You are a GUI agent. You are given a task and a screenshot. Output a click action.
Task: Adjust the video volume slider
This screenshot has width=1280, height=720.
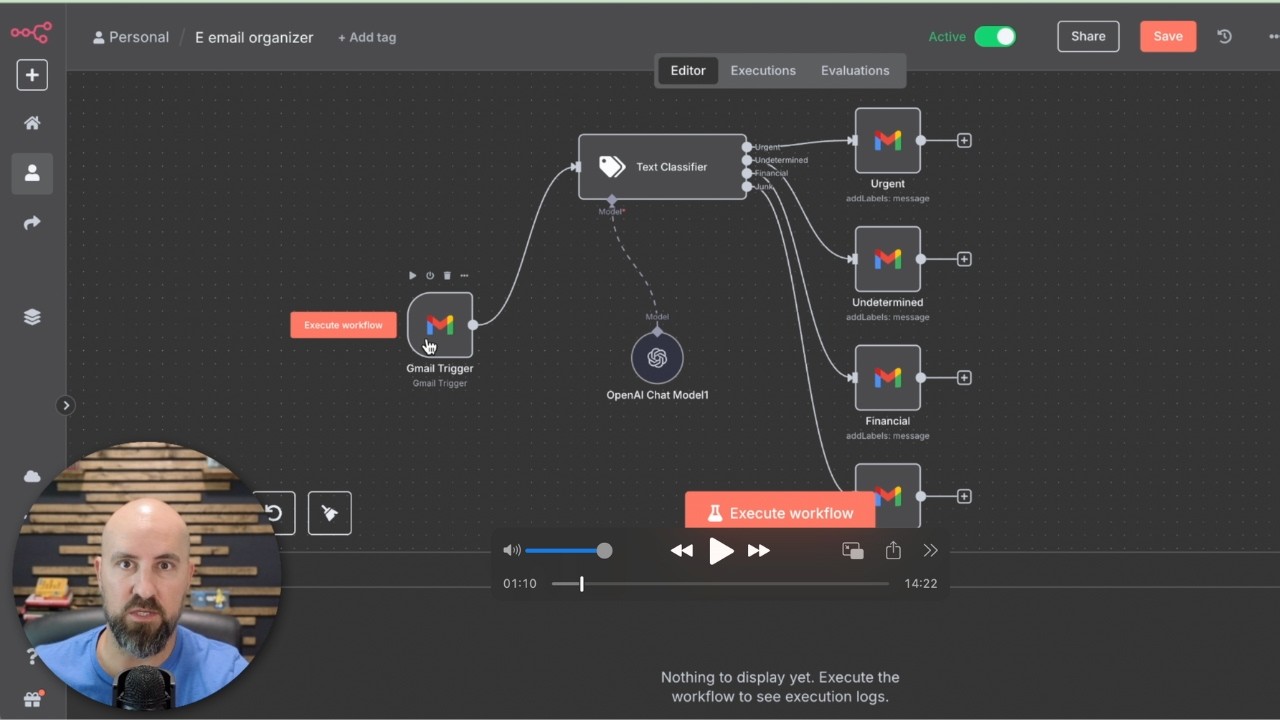point(568,550)
